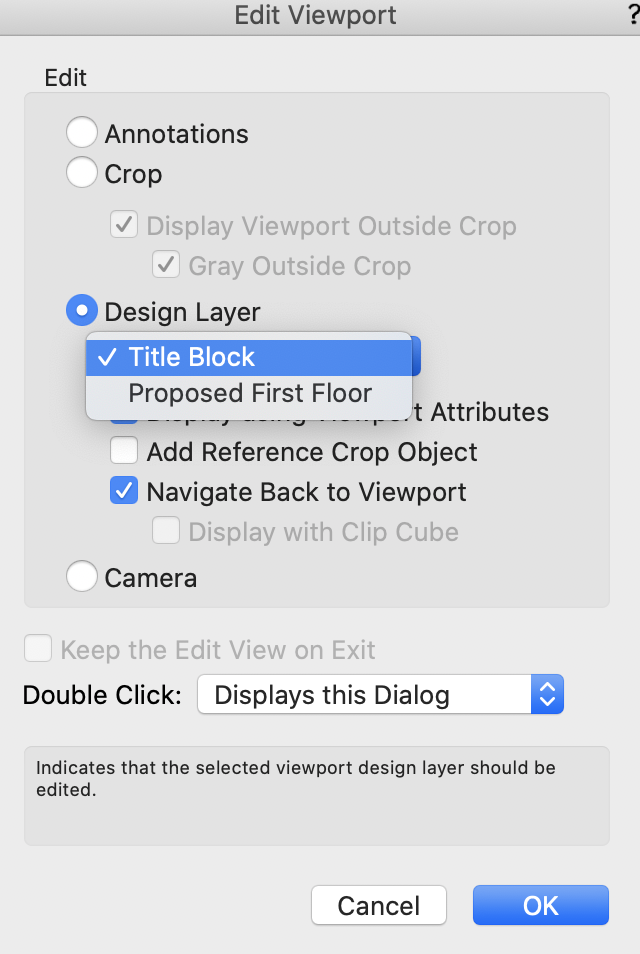640x954 pixels.
Task: Toggle Display with Clip Cube
Action: pyautogui.click(x=166, y=531)
